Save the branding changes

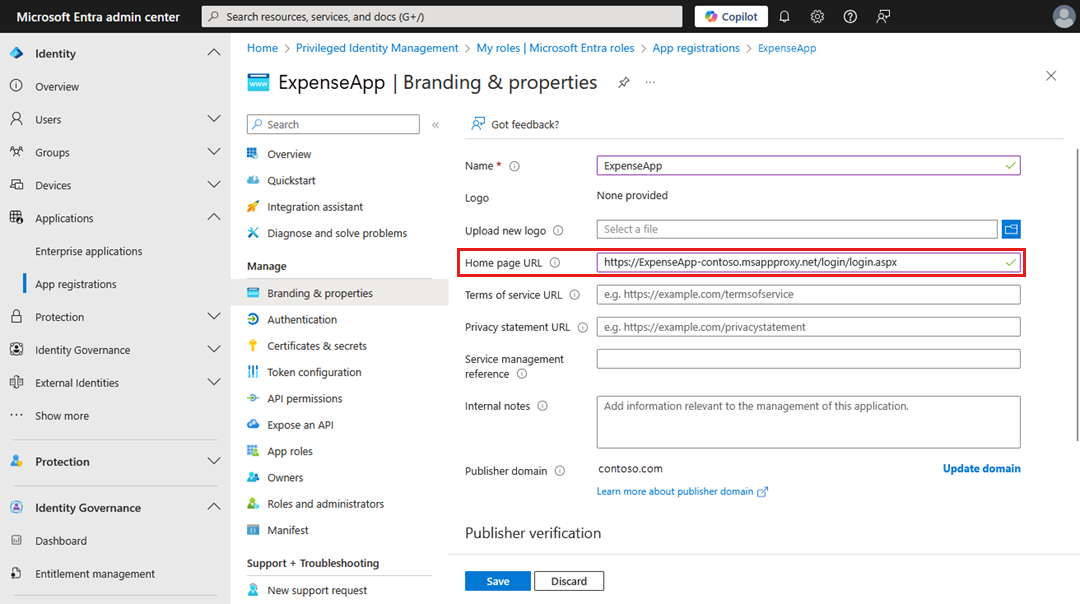[497, 580]
